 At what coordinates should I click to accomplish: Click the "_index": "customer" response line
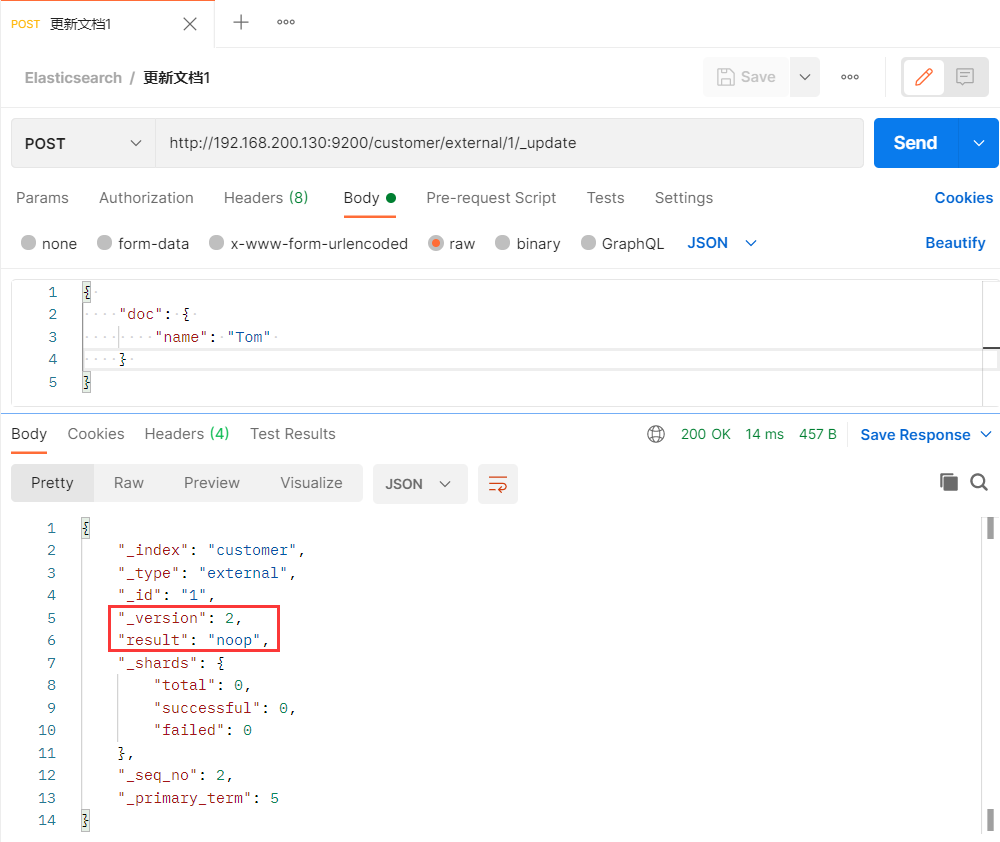pos(211,550)
